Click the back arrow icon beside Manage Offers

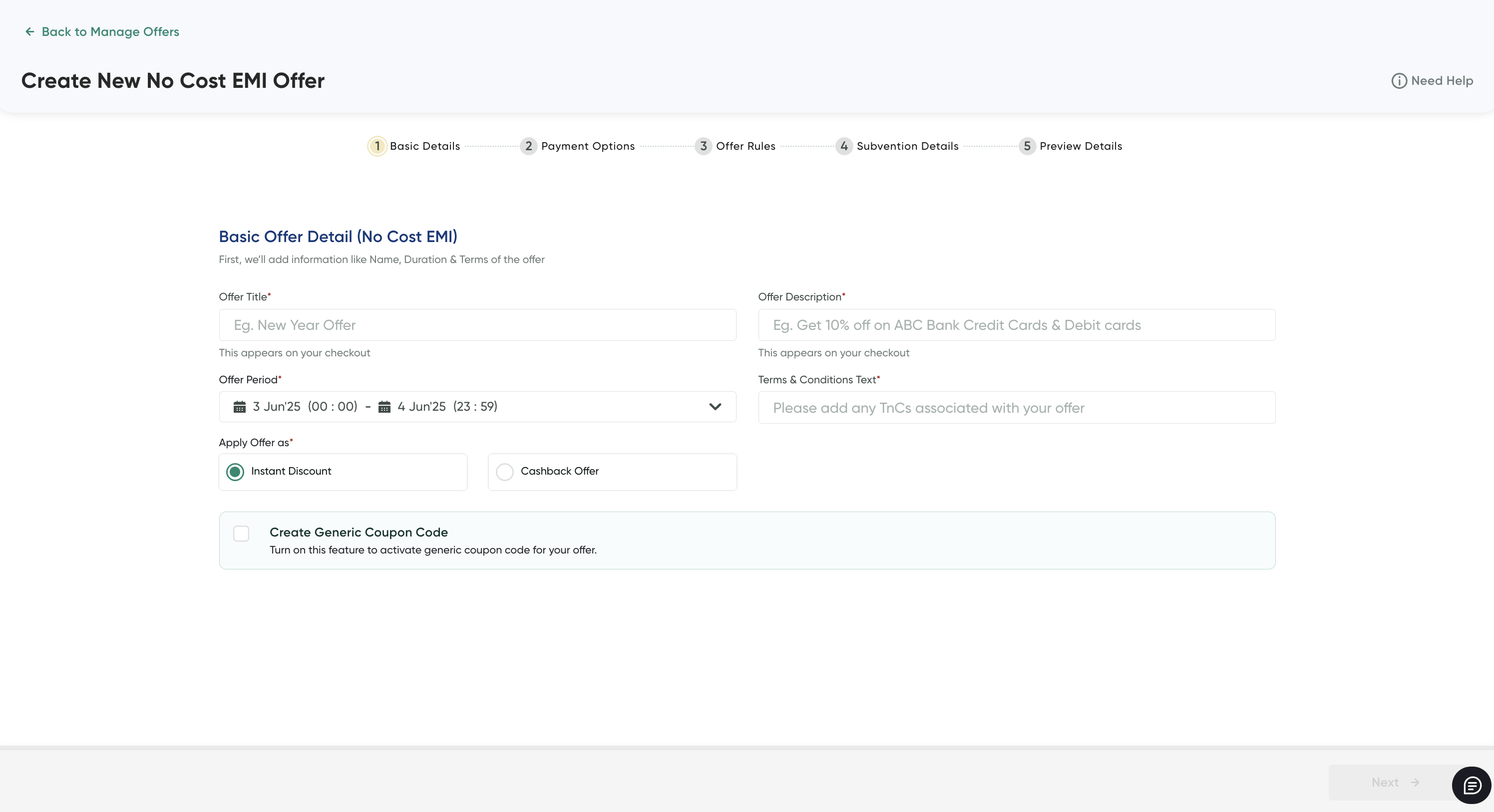(x=29, y=31)
